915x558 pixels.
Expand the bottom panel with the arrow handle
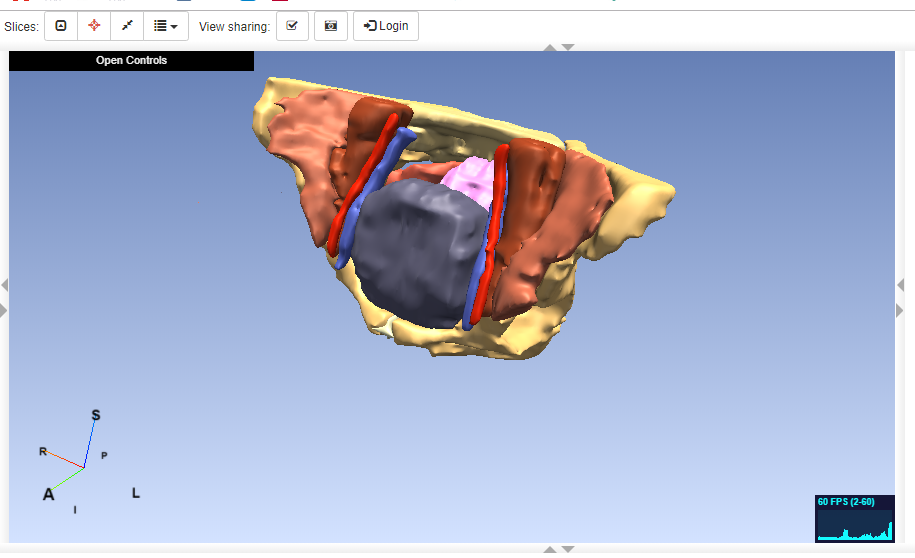(559, 549)
